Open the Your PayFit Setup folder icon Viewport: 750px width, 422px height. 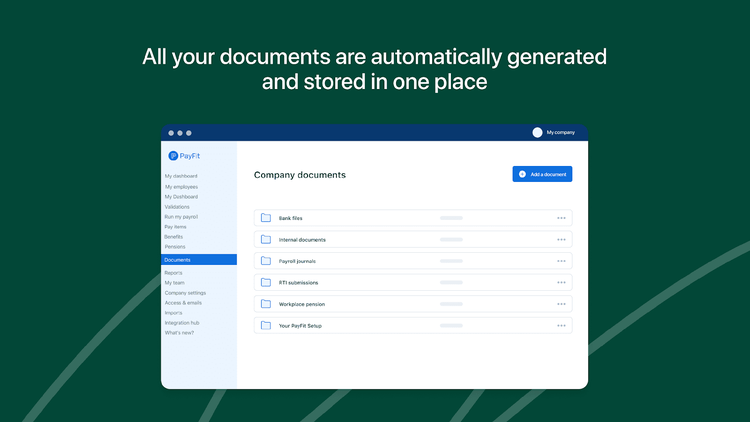coord(266,325)
